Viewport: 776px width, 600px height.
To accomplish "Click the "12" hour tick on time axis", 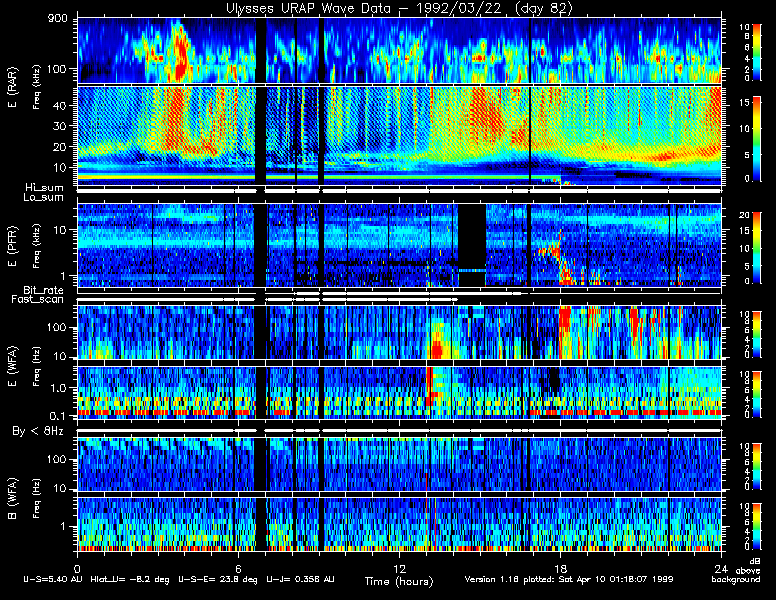I will click(399, 569).
